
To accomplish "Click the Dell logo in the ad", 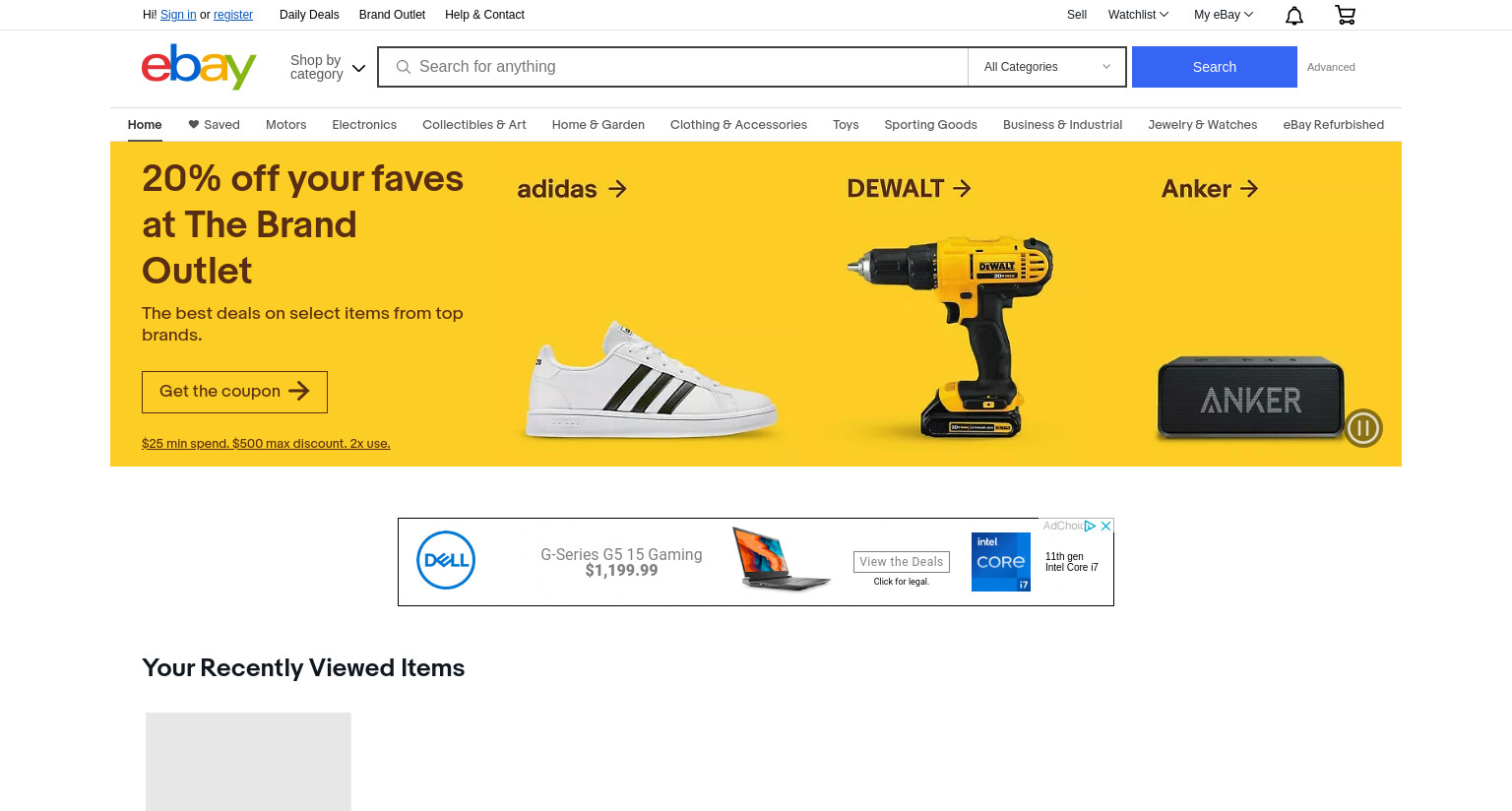I will point(446,560).
